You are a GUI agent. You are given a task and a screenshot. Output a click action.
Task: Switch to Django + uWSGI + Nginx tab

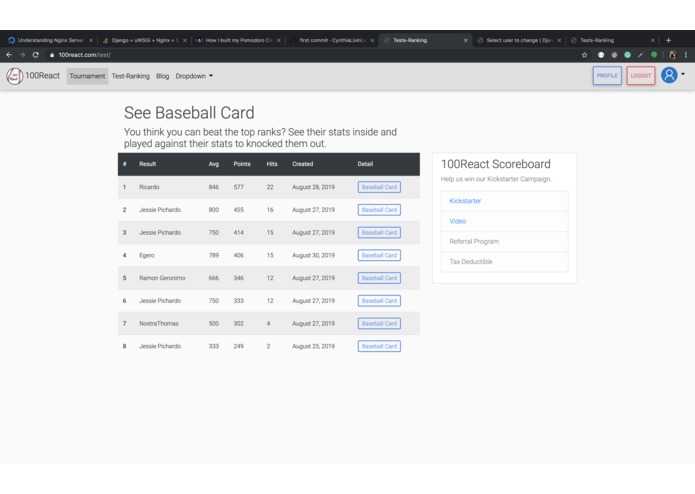pyautogui.click(x=142, y=40)
